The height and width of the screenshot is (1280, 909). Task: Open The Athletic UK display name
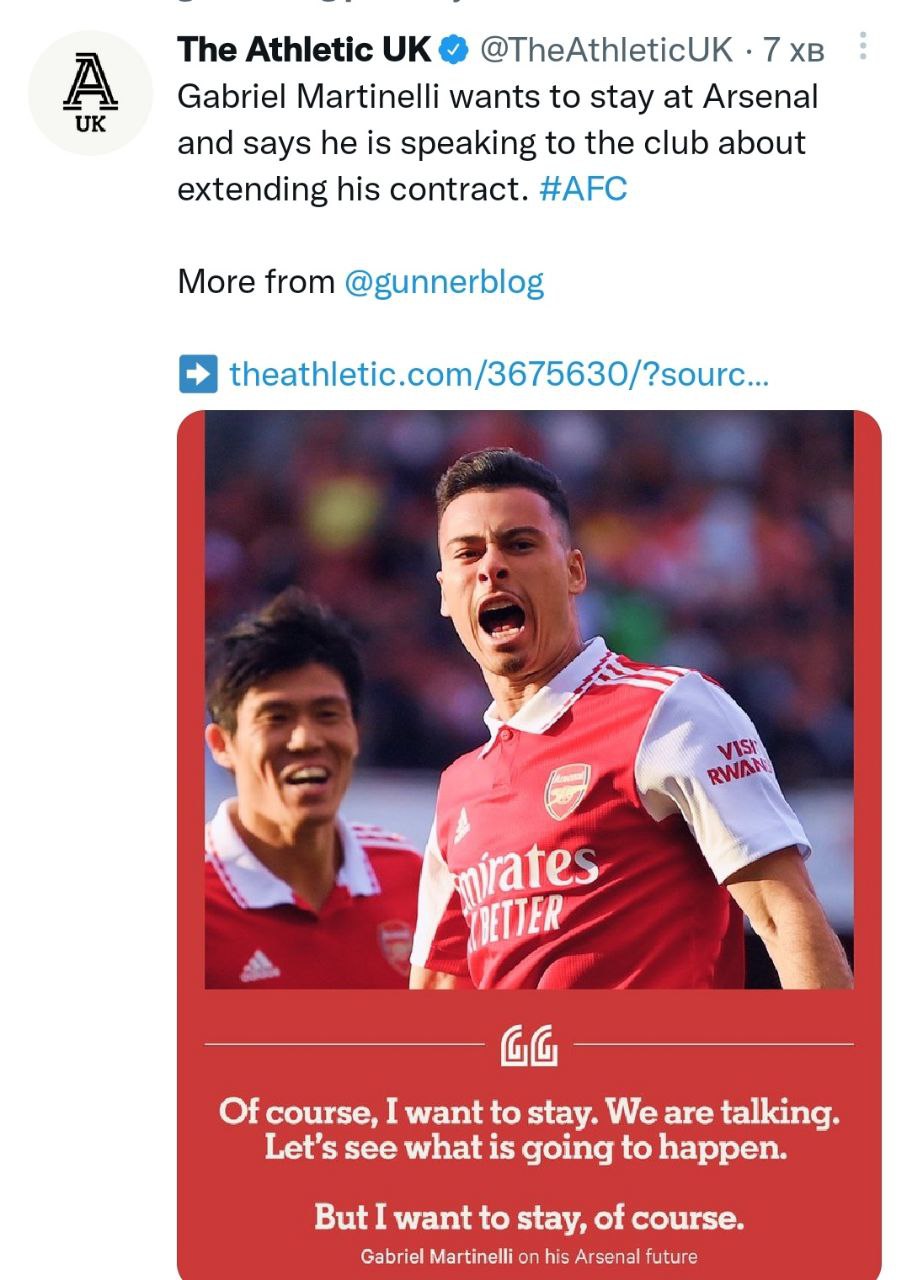click(304, 49)
